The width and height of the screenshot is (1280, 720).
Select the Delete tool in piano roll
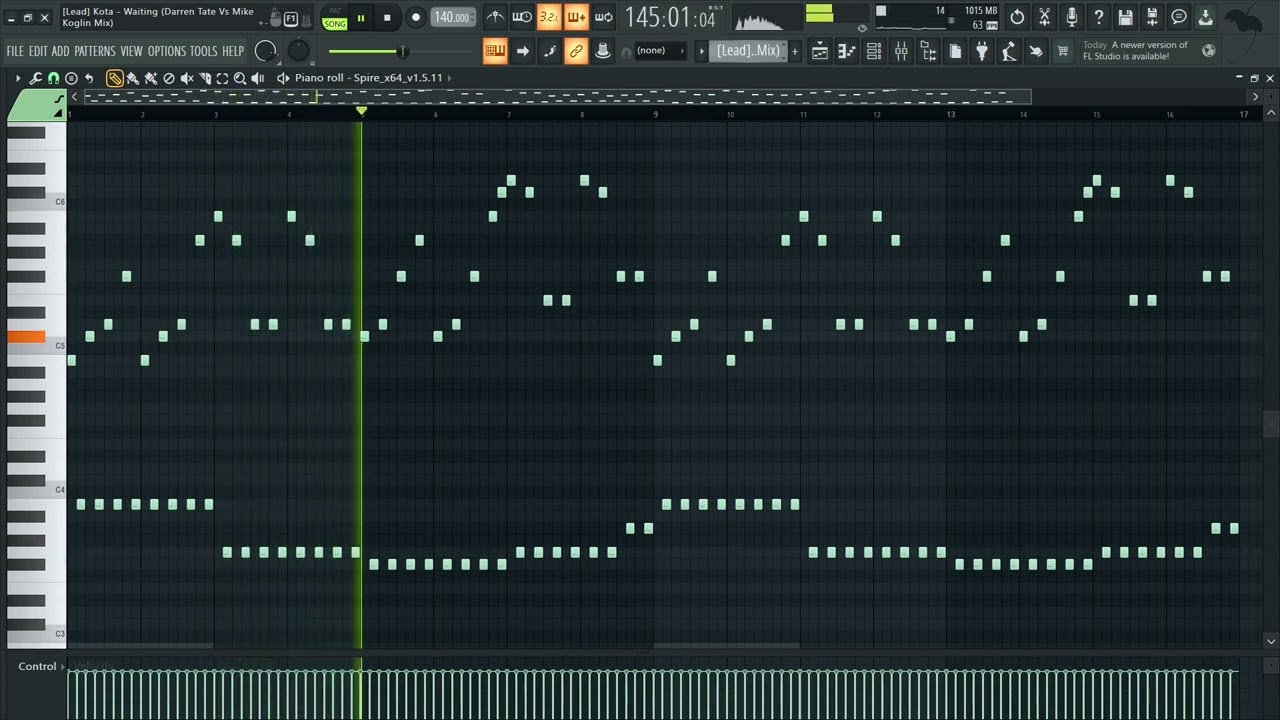168,78
